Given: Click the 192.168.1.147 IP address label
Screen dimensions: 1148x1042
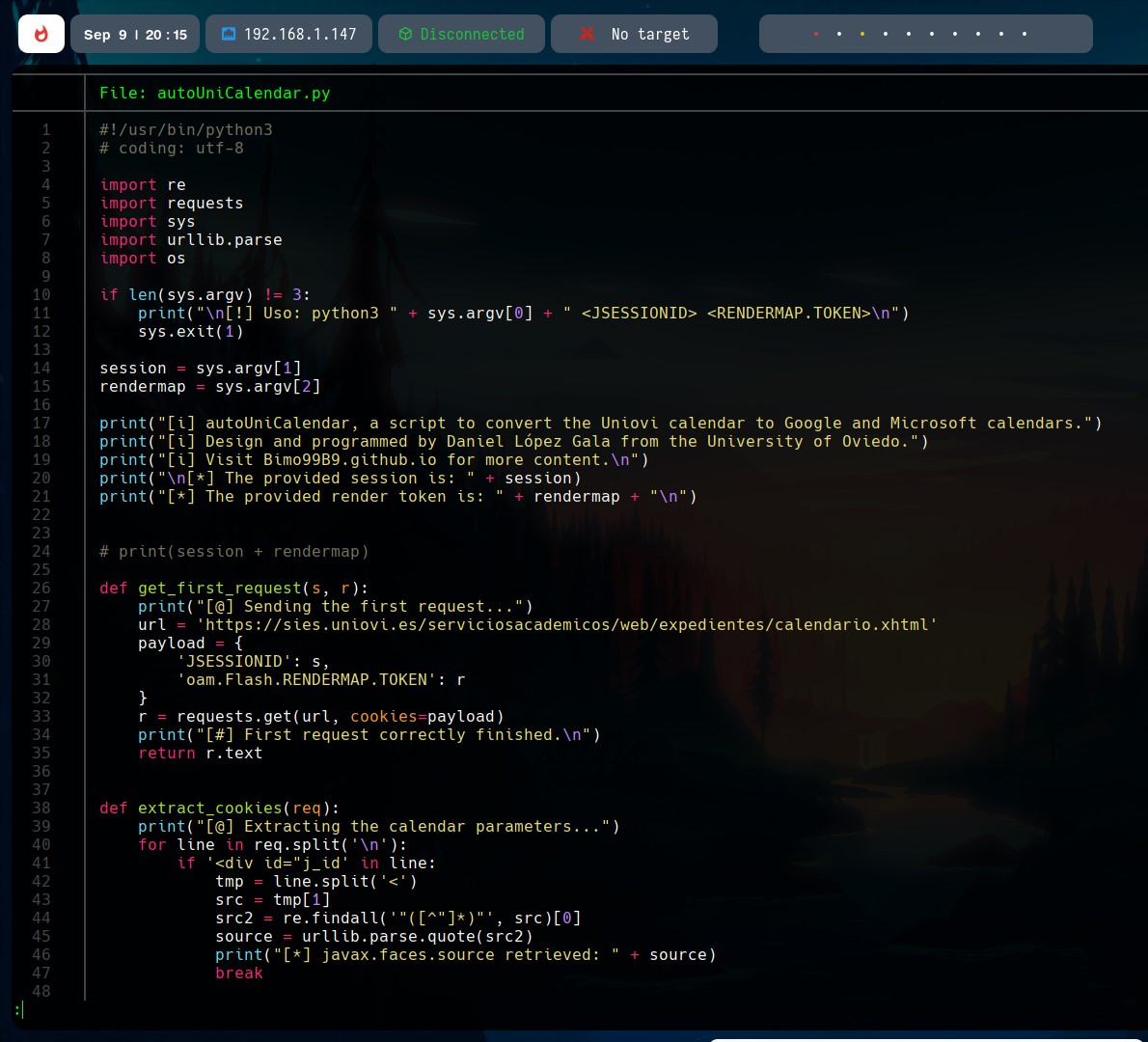Looking at the screenshot, I should click(300, 34).
